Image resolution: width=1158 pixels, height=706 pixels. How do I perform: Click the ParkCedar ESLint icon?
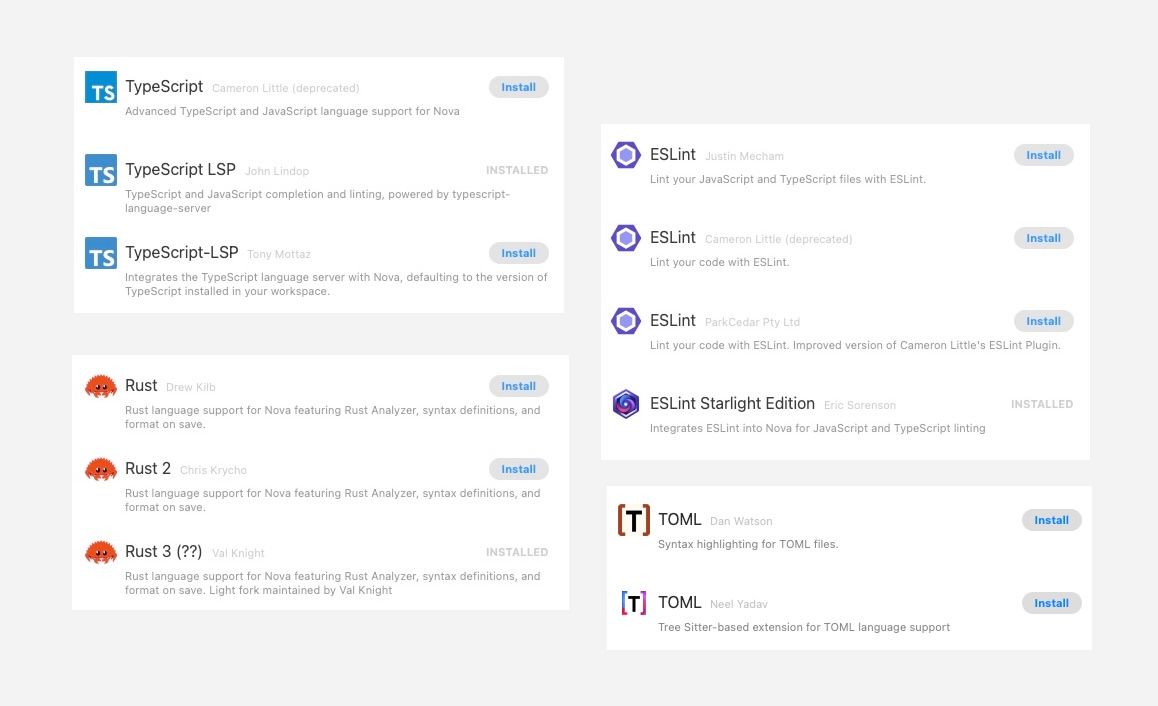pyautogui.click(x=626, y=322)
